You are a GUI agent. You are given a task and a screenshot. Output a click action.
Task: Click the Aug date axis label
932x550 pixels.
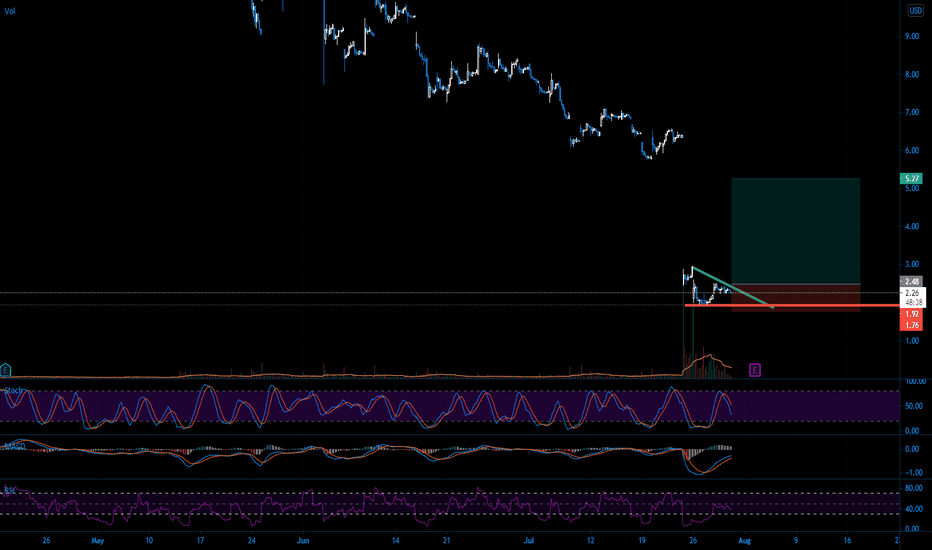point(744,540)
